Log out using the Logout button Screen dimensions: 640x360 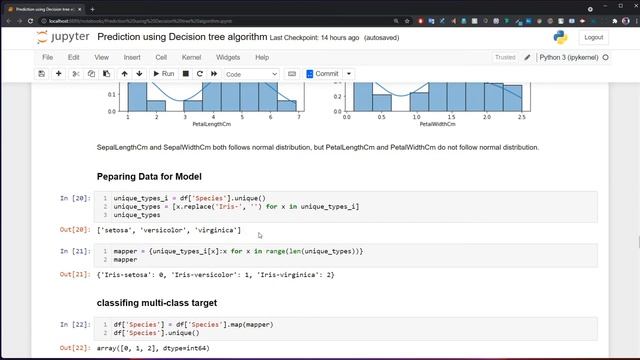coord(593,38)
